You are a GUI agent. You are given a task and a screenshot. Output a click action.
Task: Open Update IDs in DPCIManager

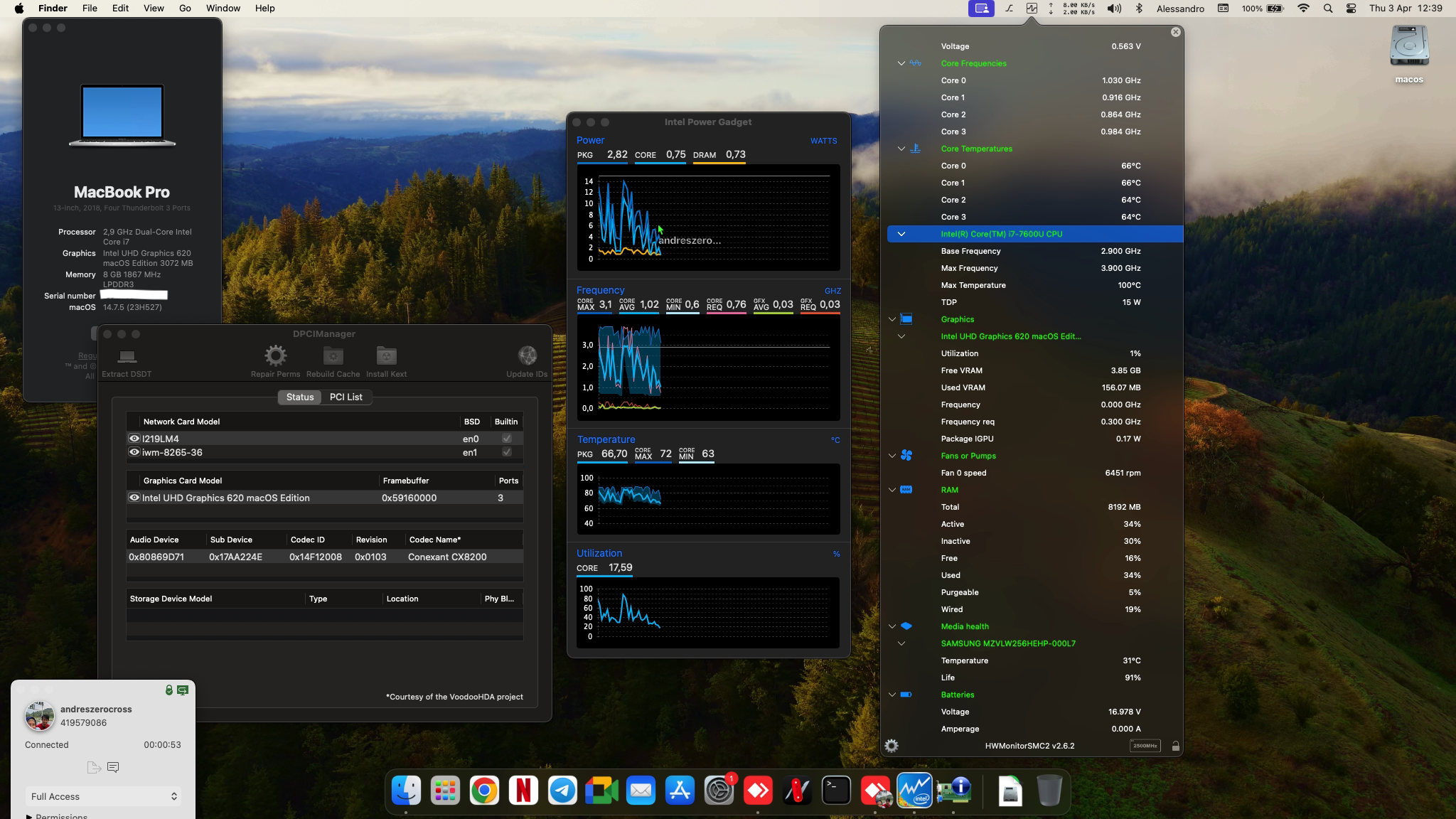[527, 360]
